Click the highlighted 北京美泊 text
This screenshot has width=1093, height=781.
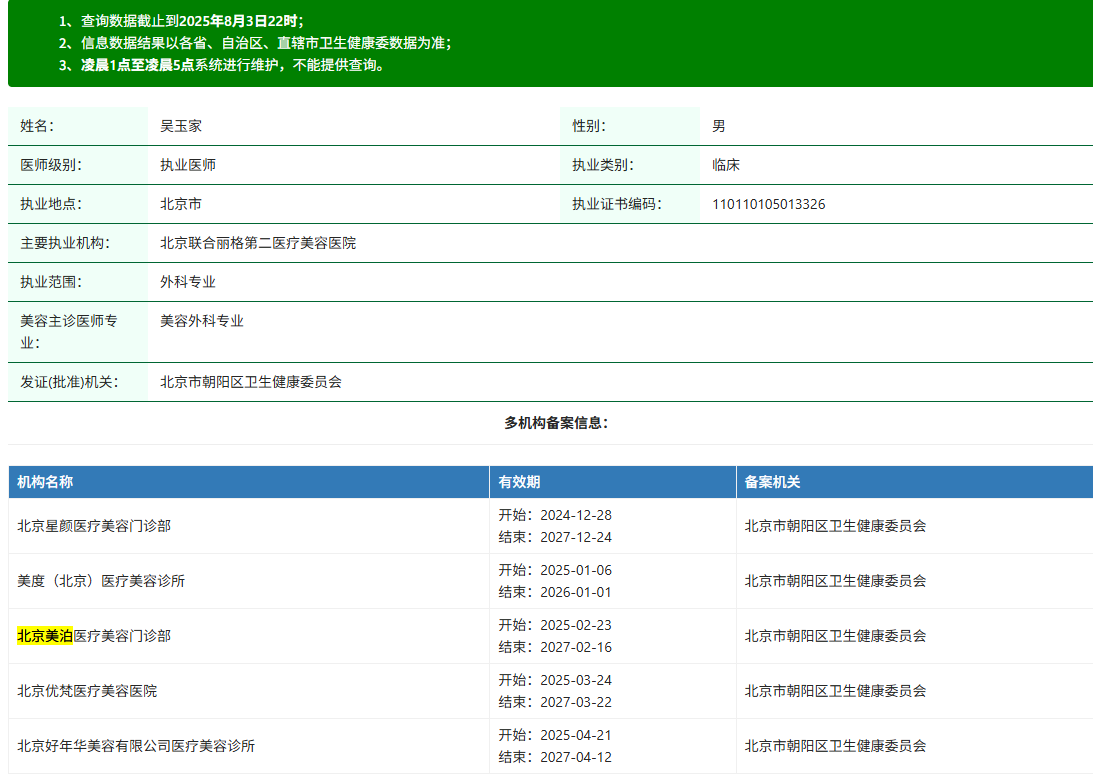pos(45,636)
